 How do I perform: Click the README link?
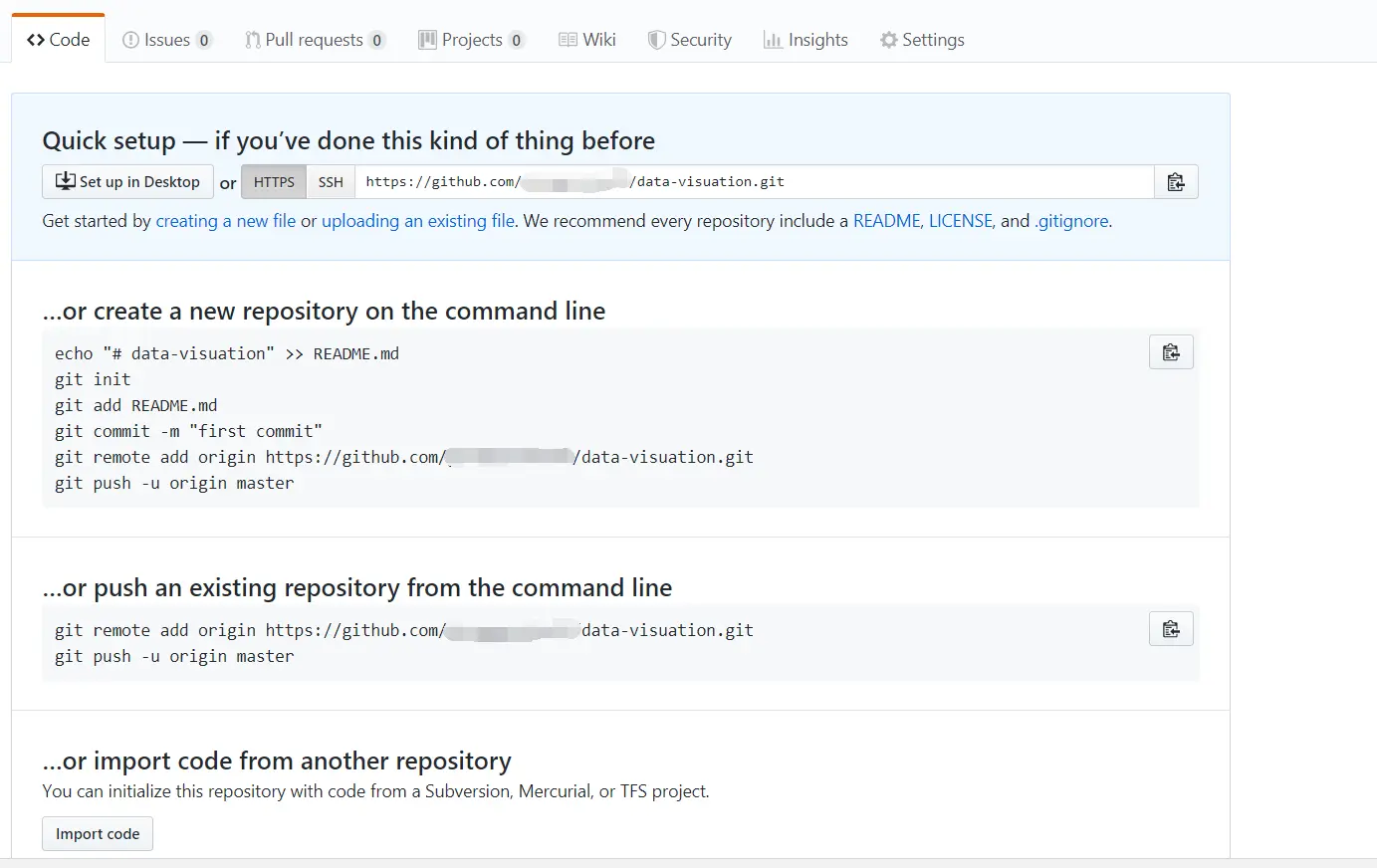[886, 221]
